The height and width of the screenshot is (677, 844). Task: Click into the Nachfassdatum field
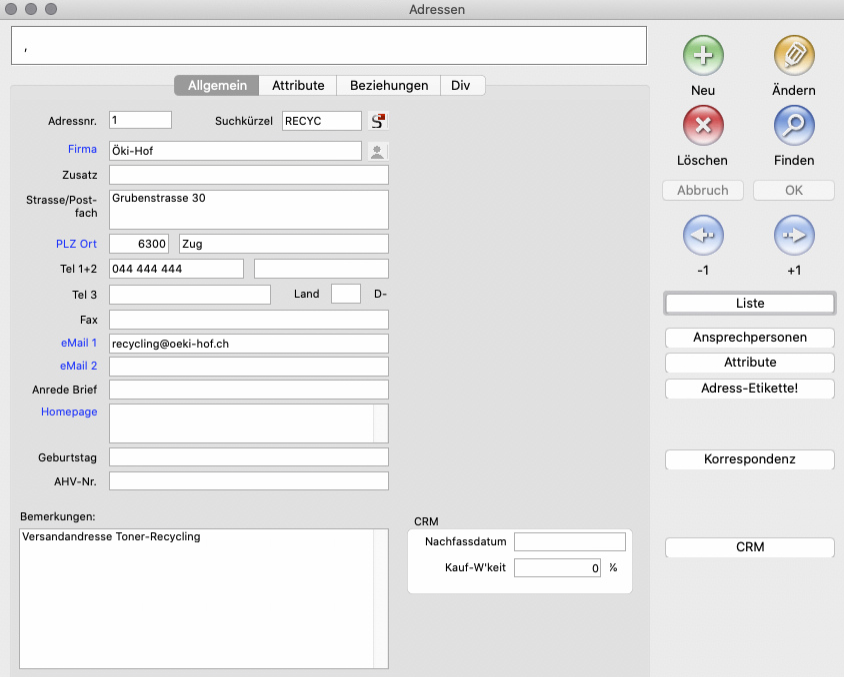[569, 542]
